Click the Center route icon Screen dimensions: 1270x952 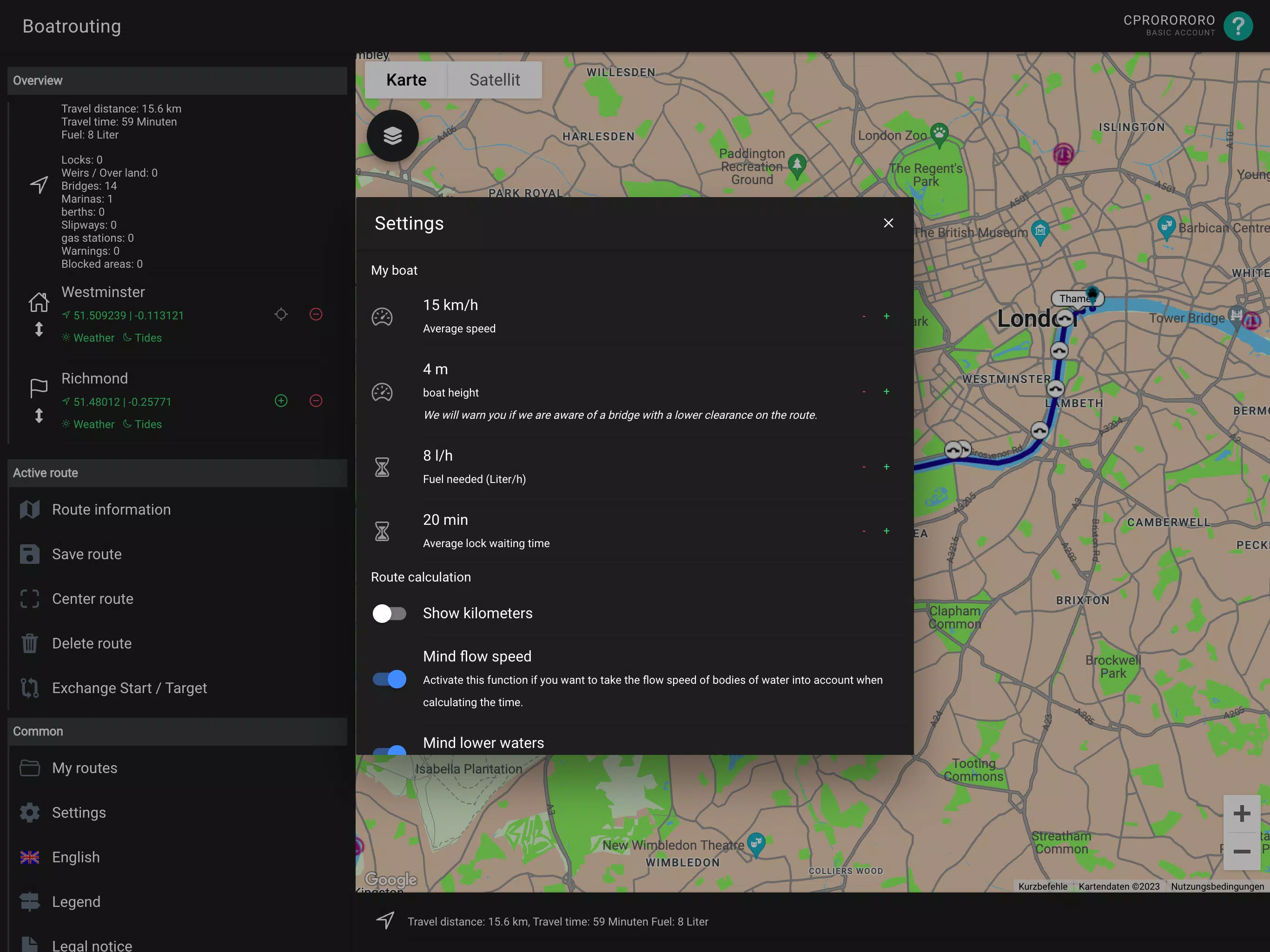(29, 599)
